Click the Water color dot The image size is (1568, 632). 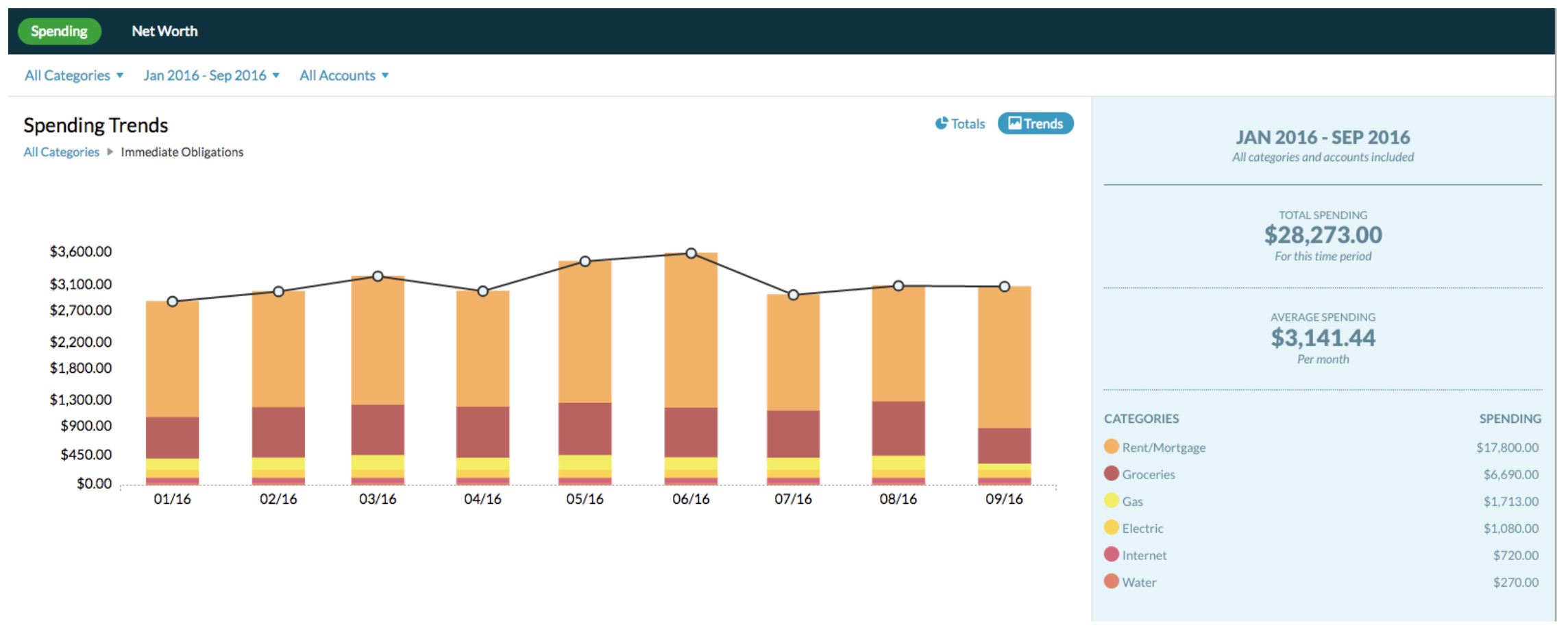point(1112,581)
